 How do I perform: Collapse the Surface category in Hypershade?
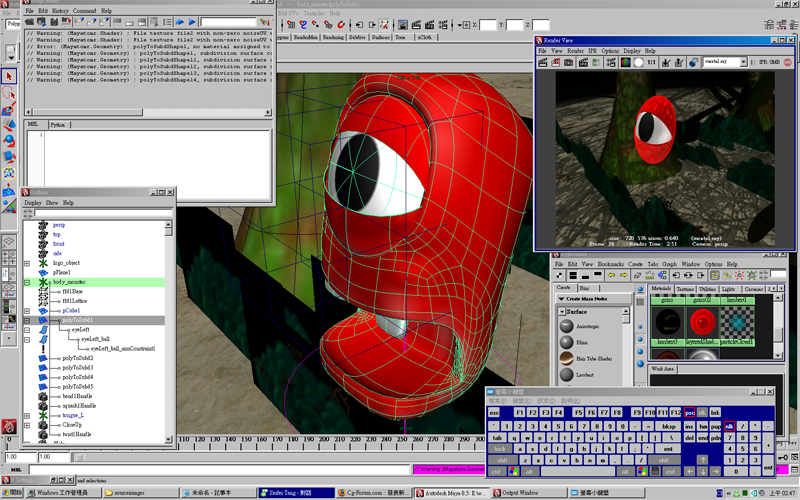click(562, 311)
